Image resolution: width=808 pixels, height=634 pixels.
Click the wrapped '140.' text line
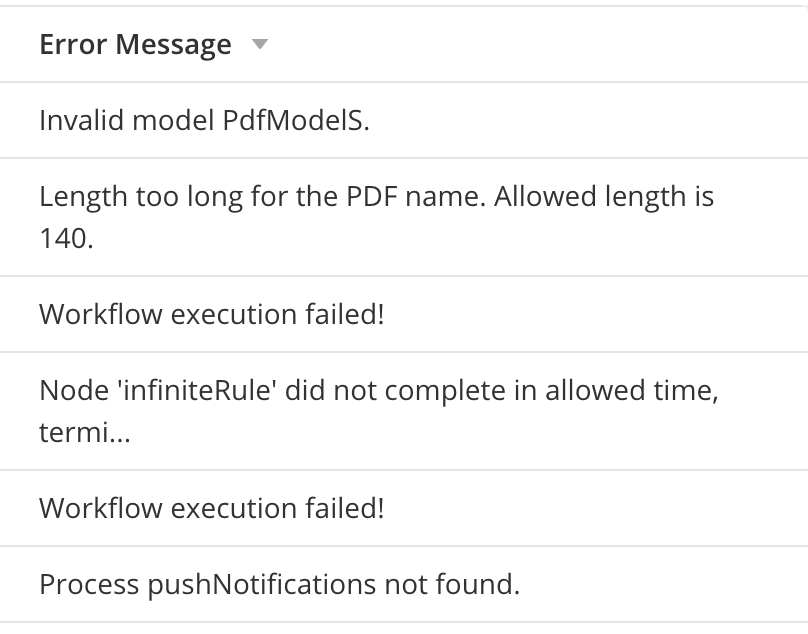(66, 239)
